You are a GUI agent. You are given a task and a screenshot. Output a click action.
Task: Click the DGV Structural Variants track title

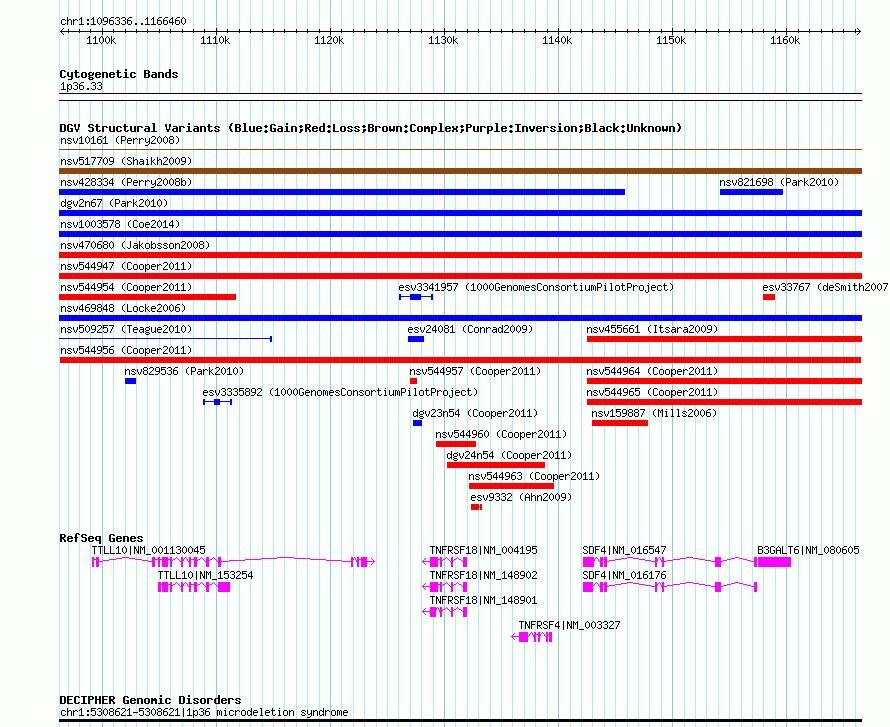tap(371, 128)
